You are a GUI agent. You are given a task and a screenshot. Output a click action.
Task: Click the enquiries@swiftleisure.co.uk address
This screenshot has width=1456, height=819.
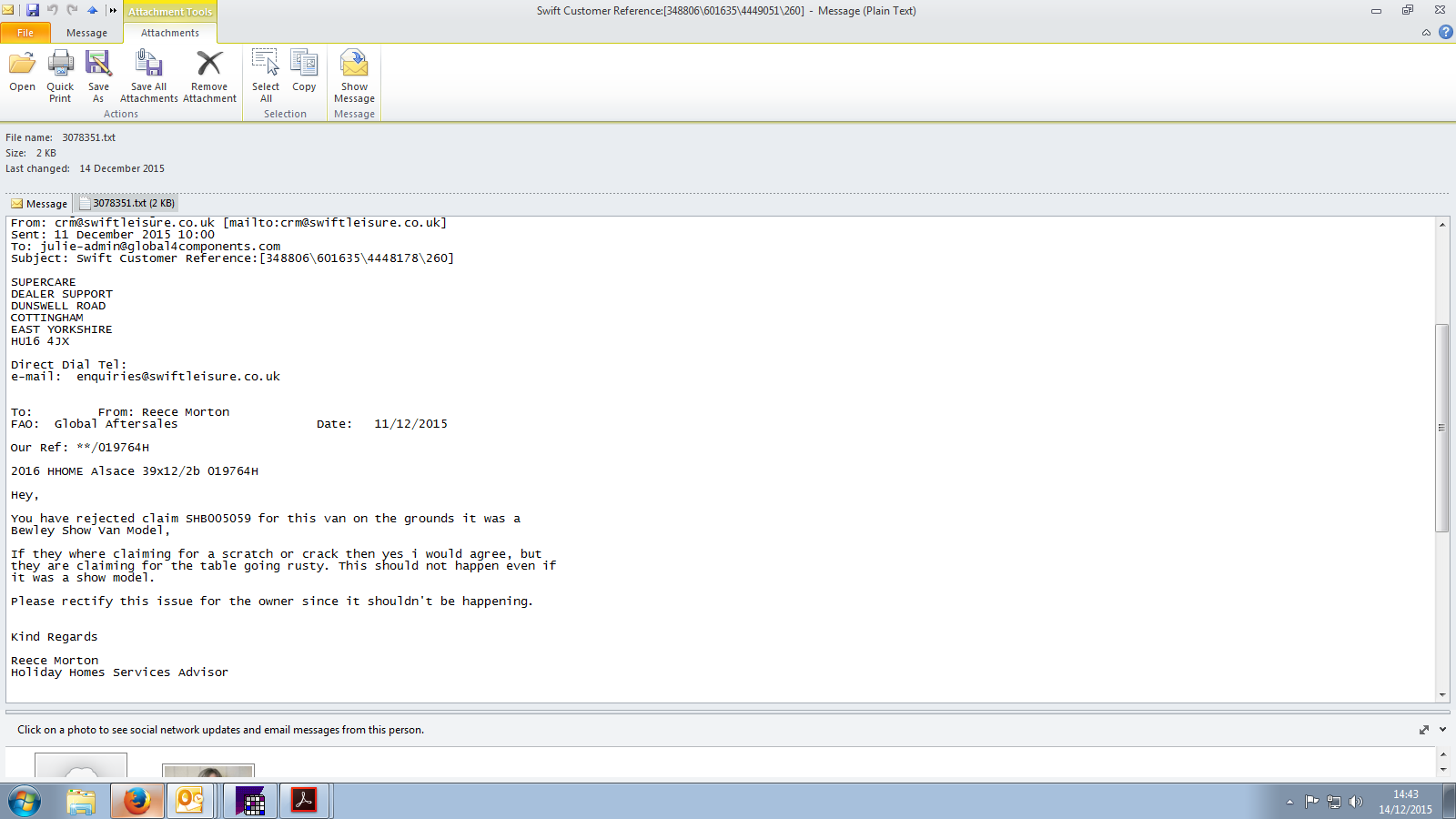[x=178, y=377]
